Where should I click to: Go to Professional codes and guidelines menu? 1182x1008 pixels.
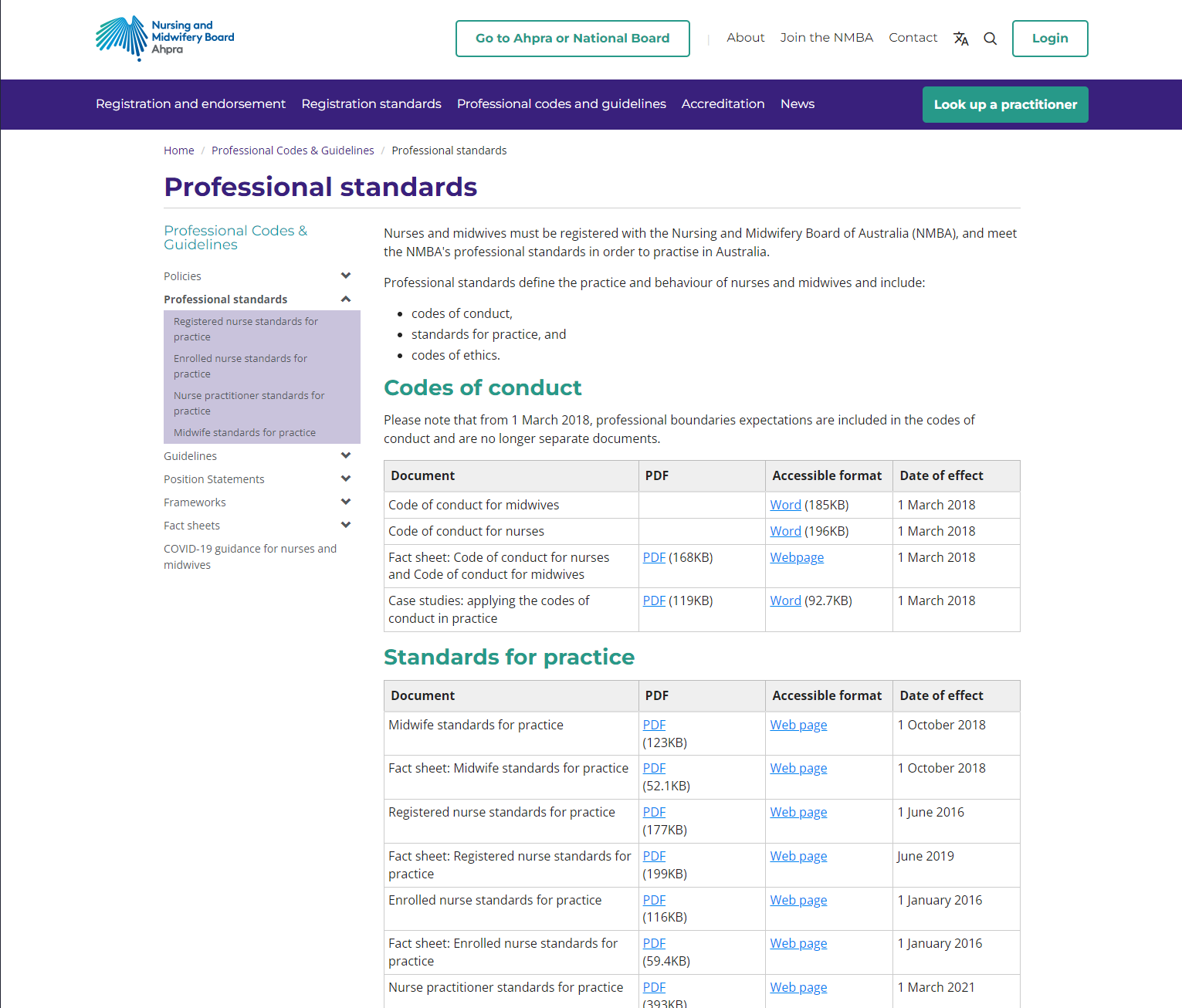tap(561, 104)
